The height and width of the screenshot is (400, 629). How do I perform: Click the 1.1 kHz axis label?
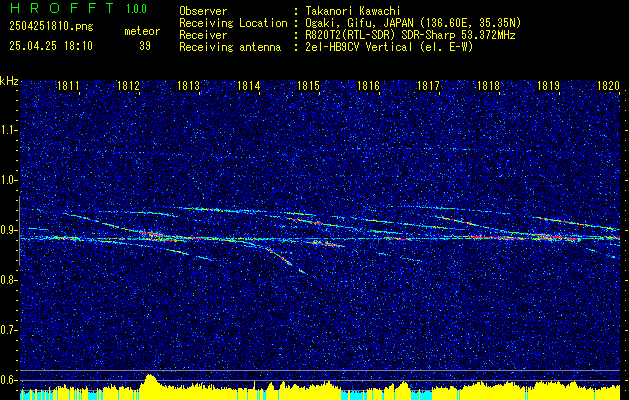click(x=8, y=130)
